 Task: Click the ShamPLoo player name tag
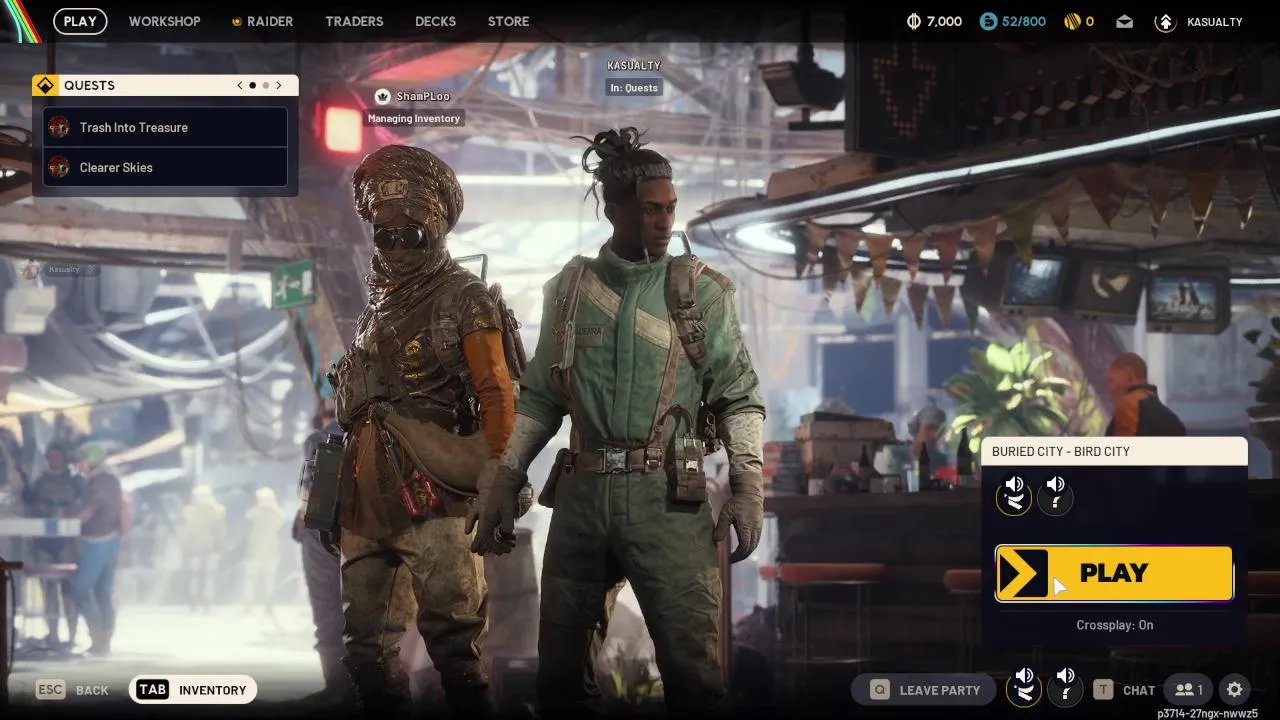[422, 96]
